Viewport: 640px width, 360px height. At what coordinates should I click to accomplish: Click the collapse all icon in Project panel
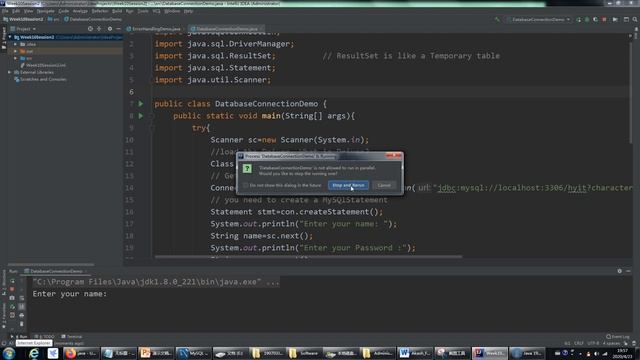[x=99, y=29]
